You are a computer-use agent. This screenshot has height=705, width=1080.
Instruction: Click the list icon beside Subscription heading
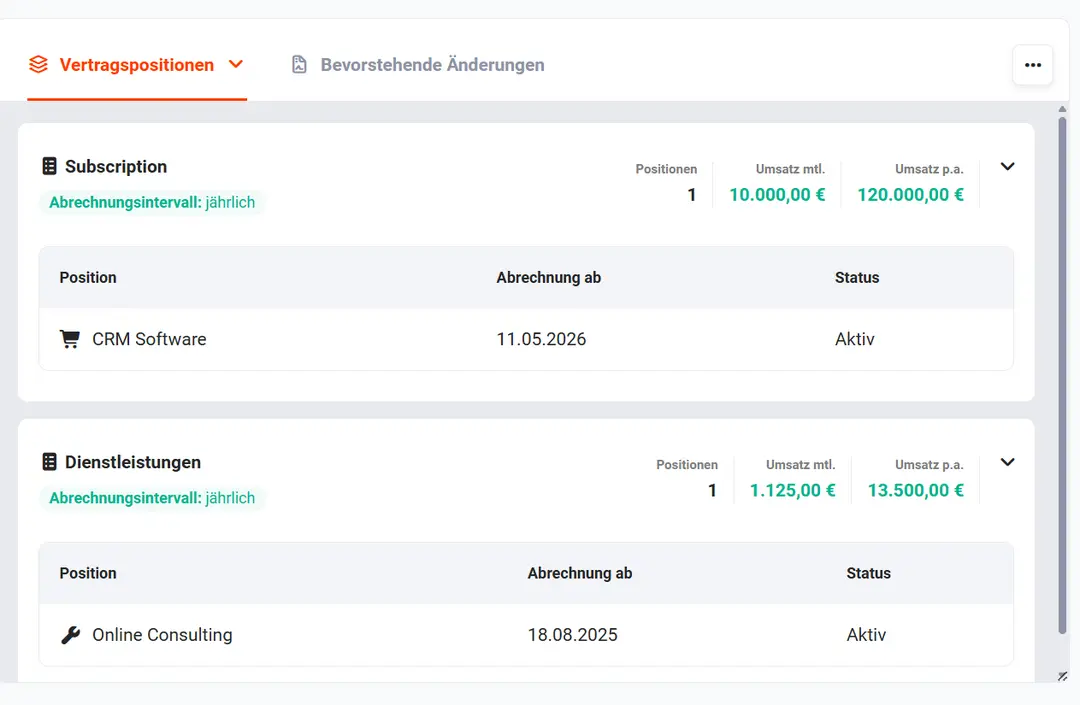coord(50,166)
